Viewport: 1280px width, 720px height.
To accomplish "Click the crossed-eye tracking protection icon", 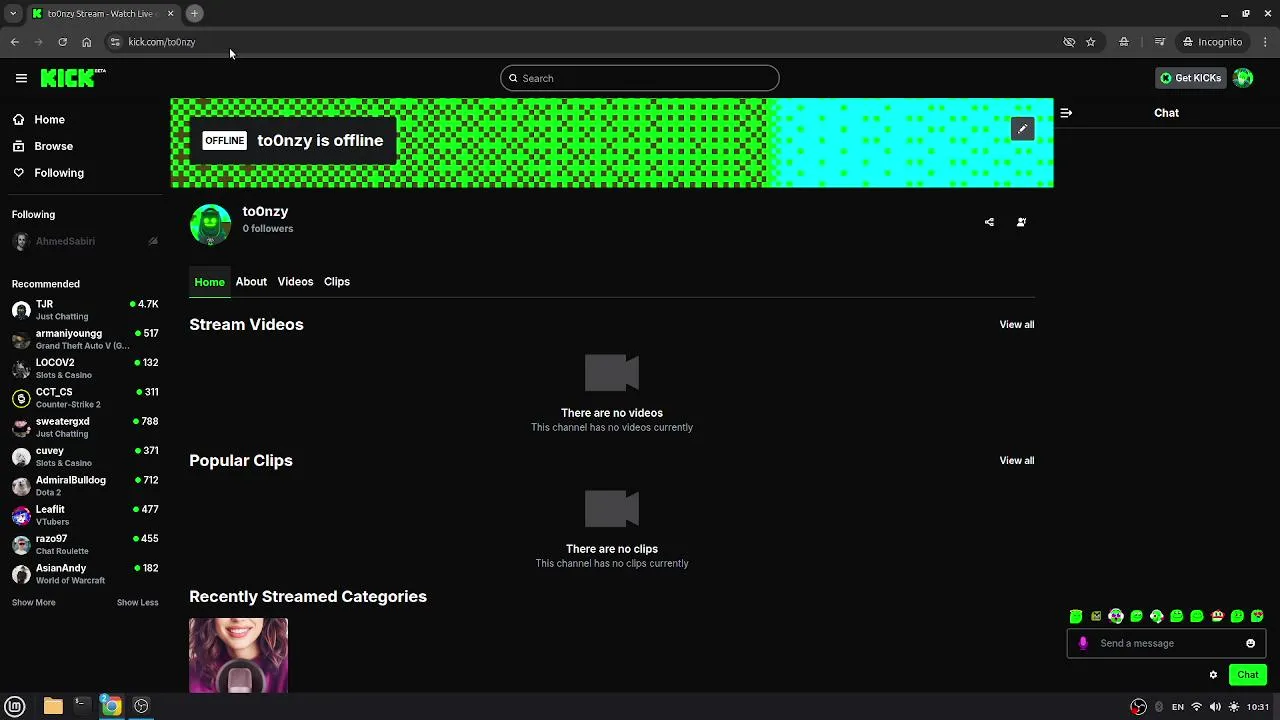I will coord(1069,42).
